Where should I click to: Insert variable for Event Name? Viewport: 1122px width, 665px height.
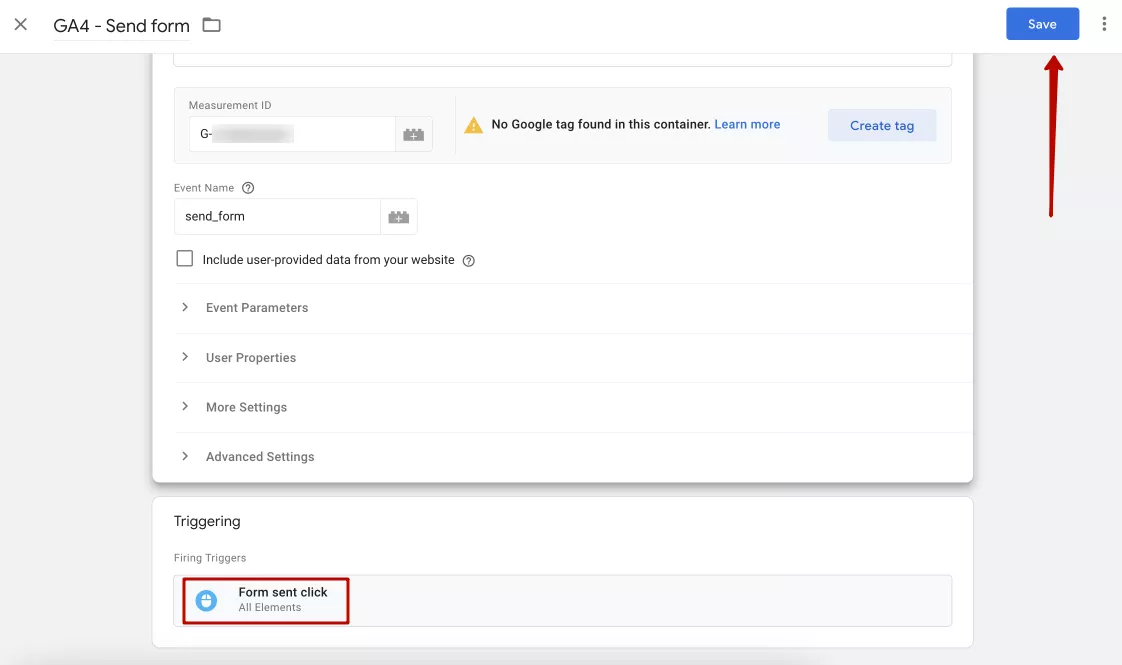click(399, 216)
